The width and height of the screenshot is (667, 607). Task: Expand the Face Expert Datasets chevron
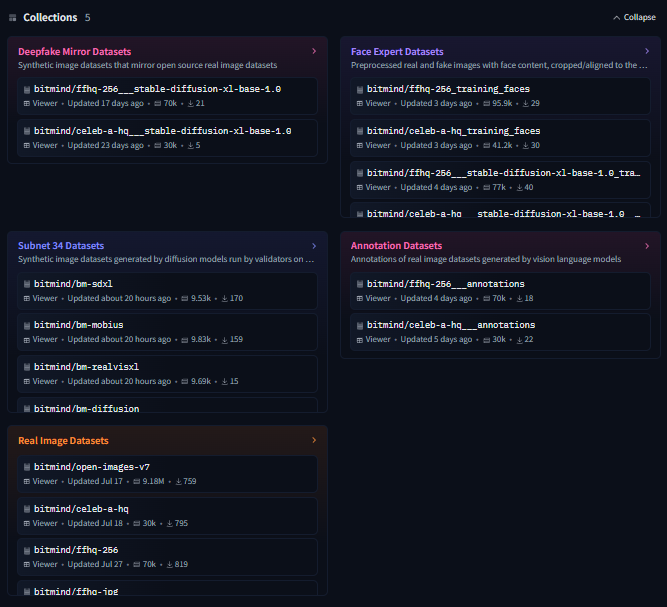coord(647,51)
